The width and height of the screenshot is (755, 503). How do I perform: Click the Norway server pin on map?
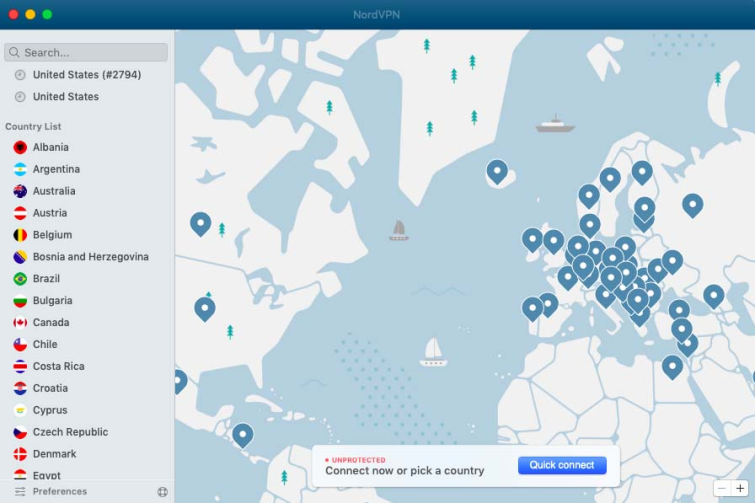(x=588, y=196)
